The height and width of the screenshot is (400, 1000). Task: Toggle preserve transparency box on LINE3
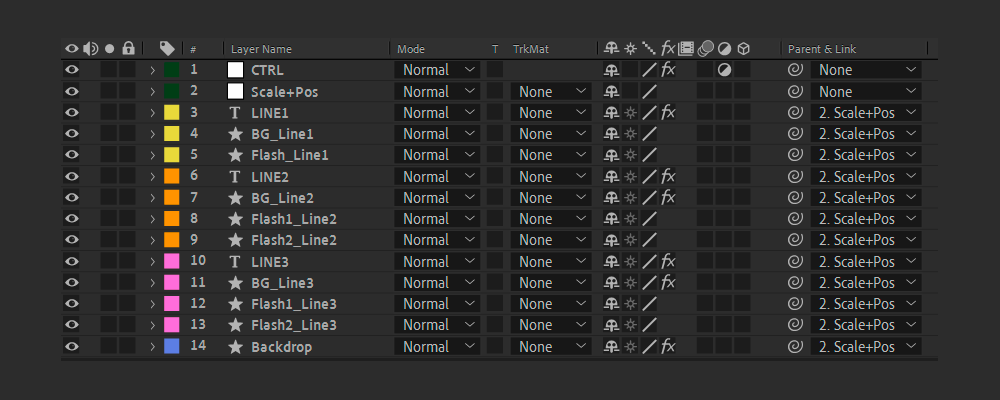coord(495,262)
